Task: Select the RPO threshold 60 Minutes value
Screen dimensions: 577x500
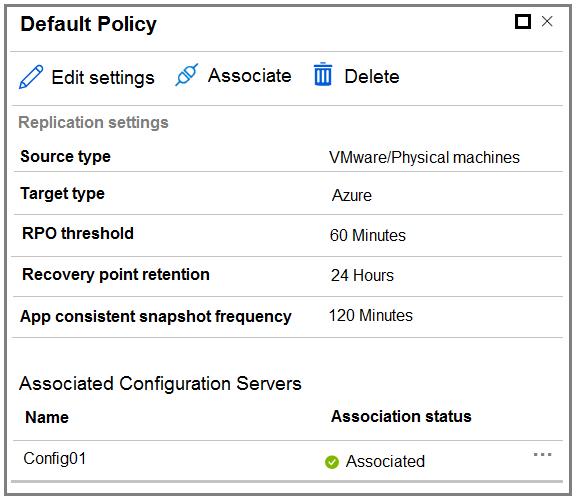Action: [x=368, y=235]
